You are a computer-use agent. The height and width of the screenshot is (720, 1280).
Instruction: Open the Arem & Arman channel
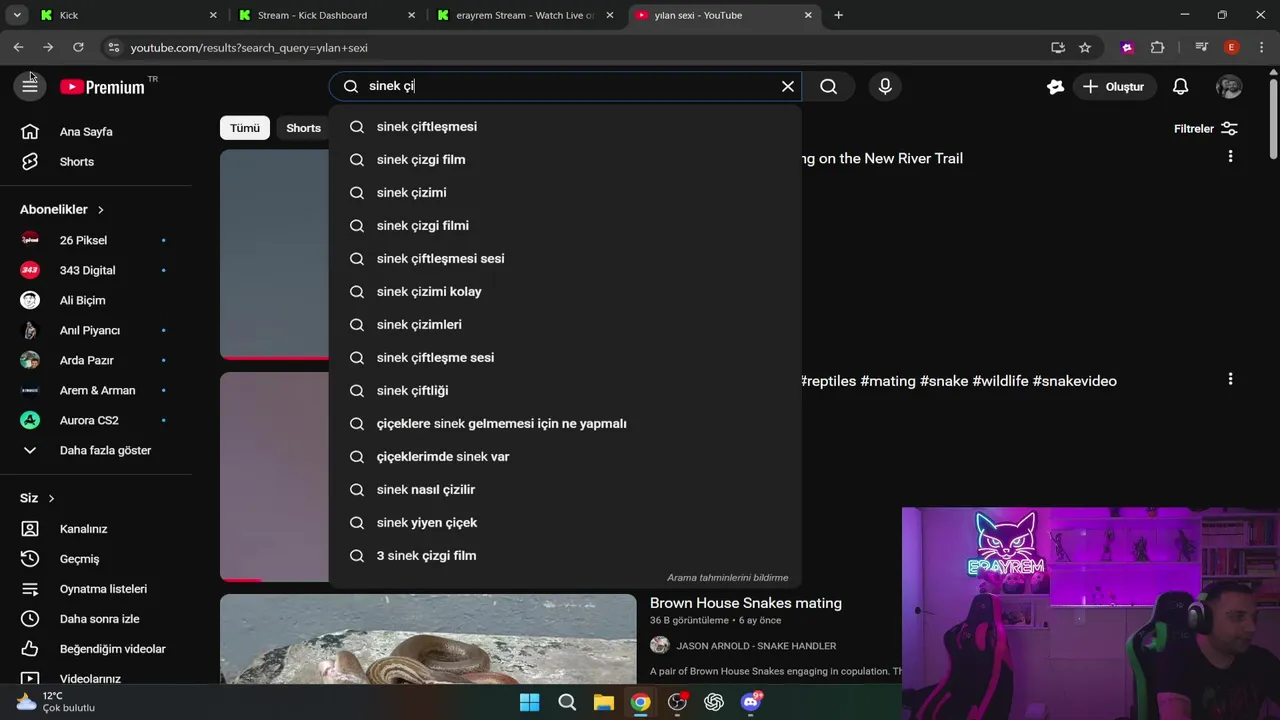pos(96,390)
